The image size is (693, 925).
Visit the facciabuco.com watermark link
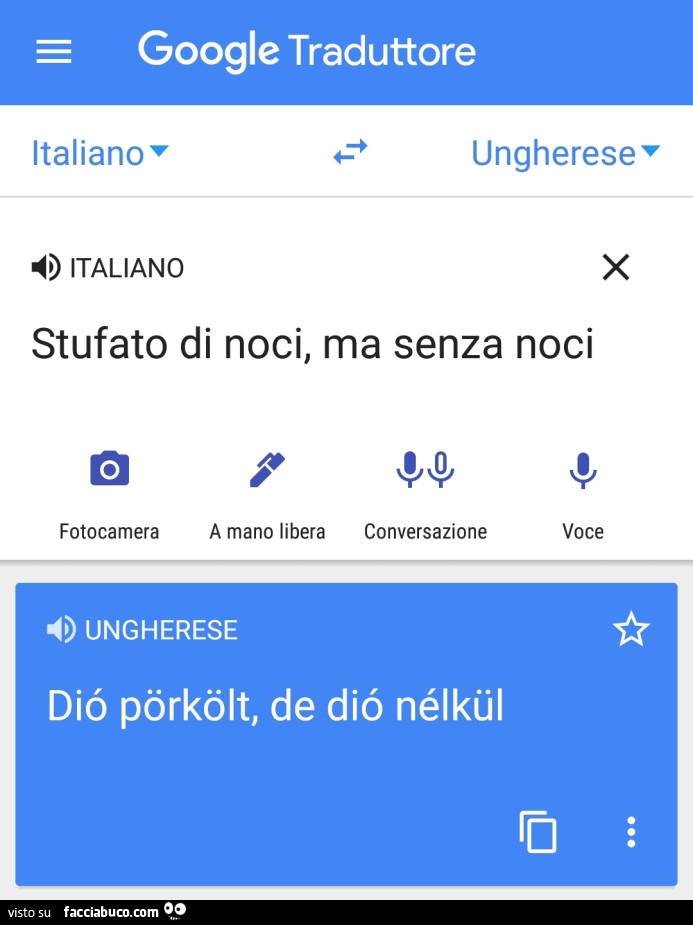[x=111, y=912]
